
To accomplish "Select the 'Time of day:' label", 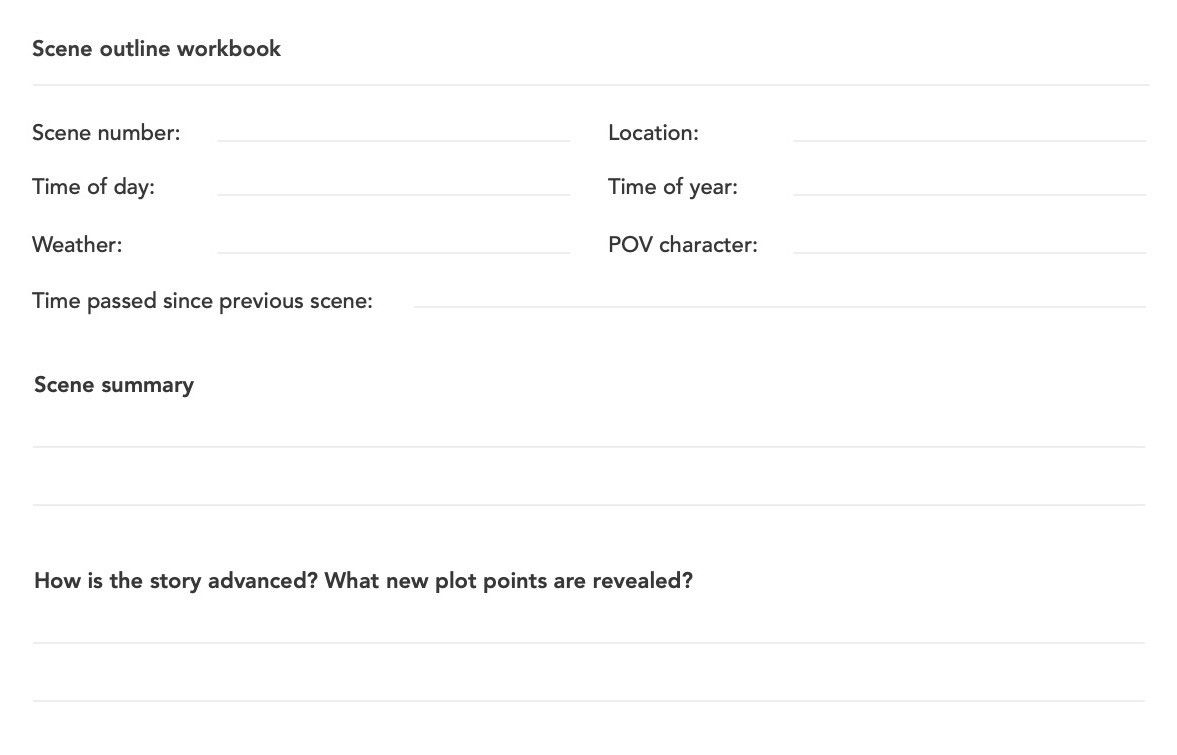I will 93,187.
